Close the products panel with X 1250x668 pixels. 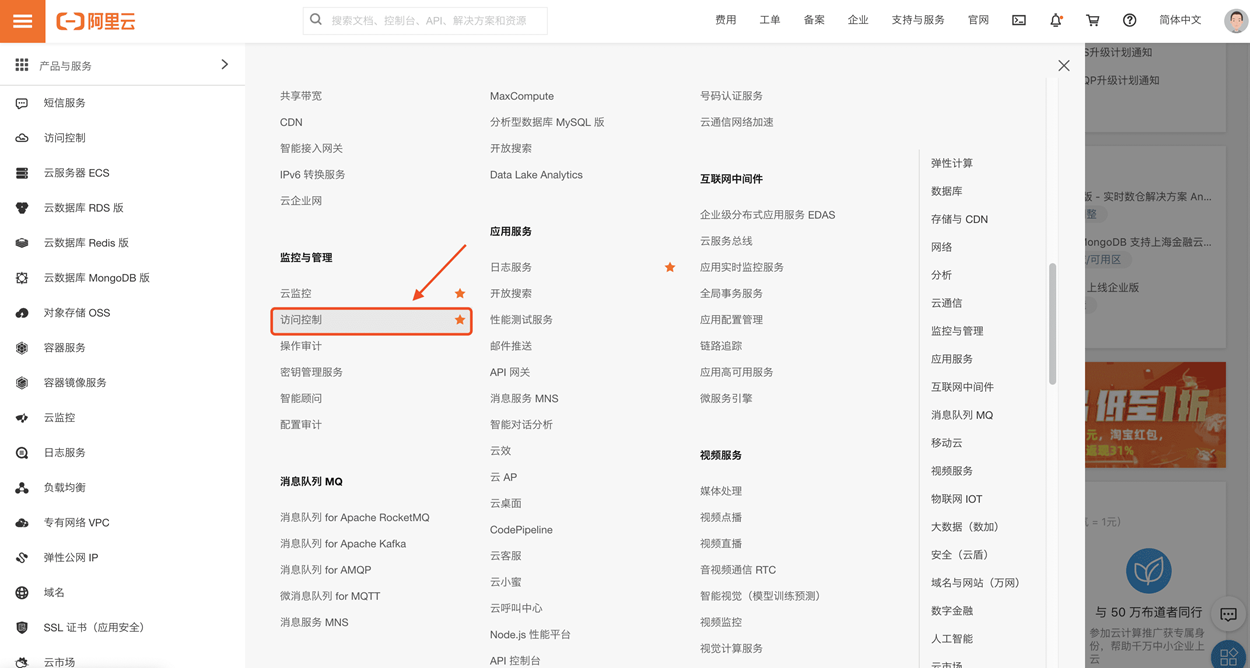[1064, 66]
